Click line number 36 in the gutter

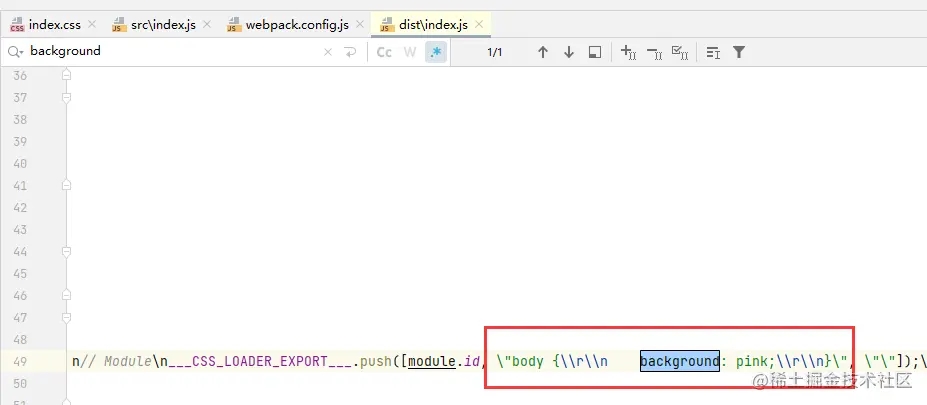click(x=20, y=76)
